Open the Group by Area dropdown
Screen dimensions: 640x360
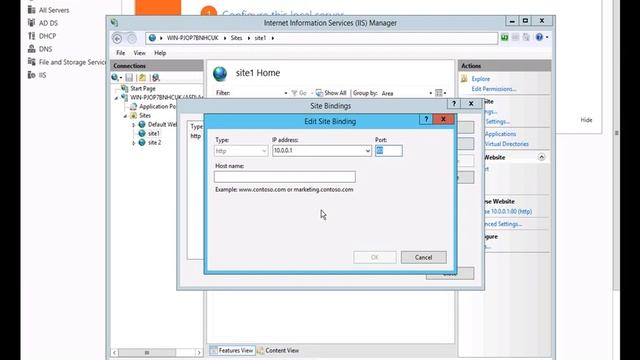pos(431,93)
